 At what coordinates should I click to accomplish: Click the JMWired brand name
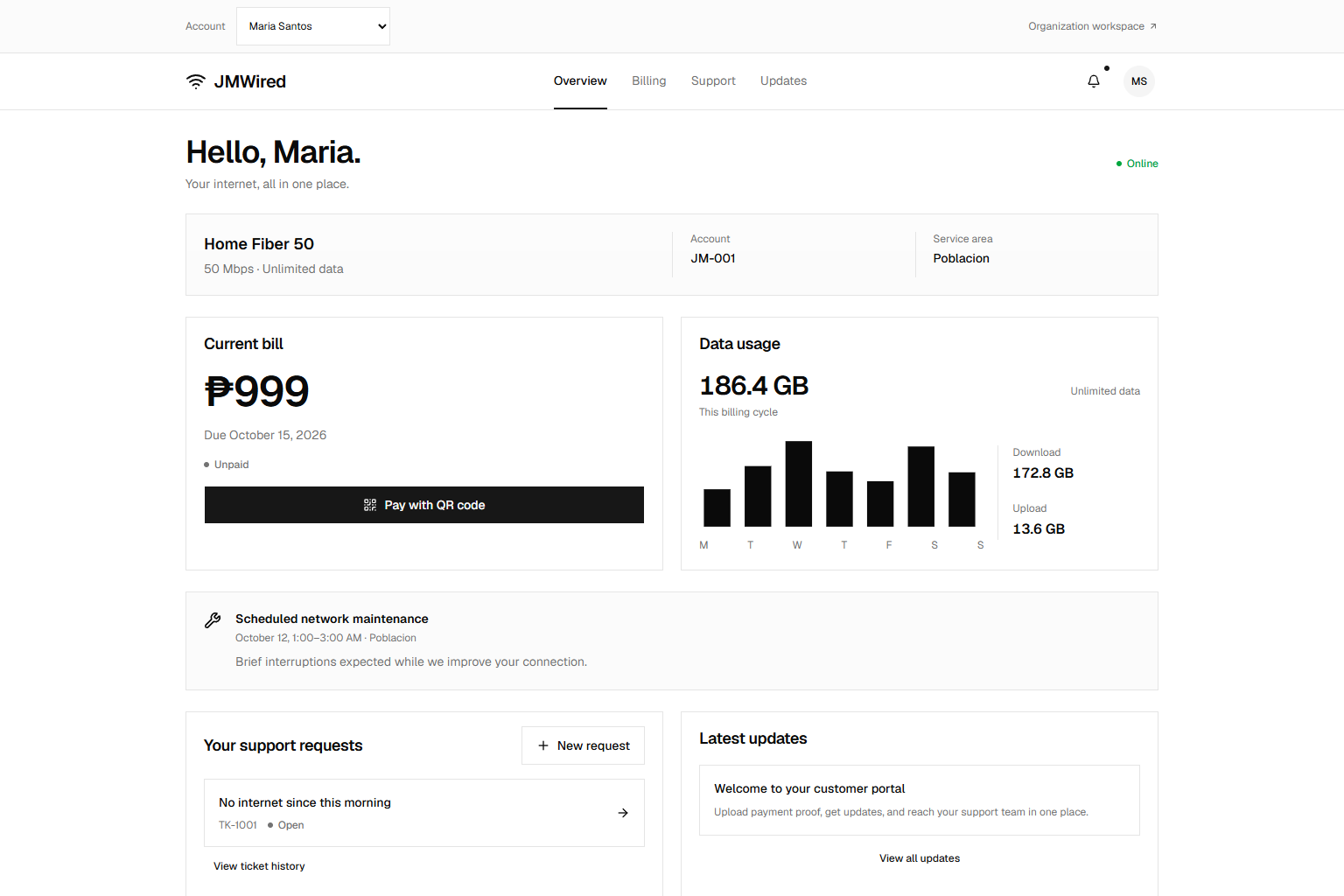point(250,81)
